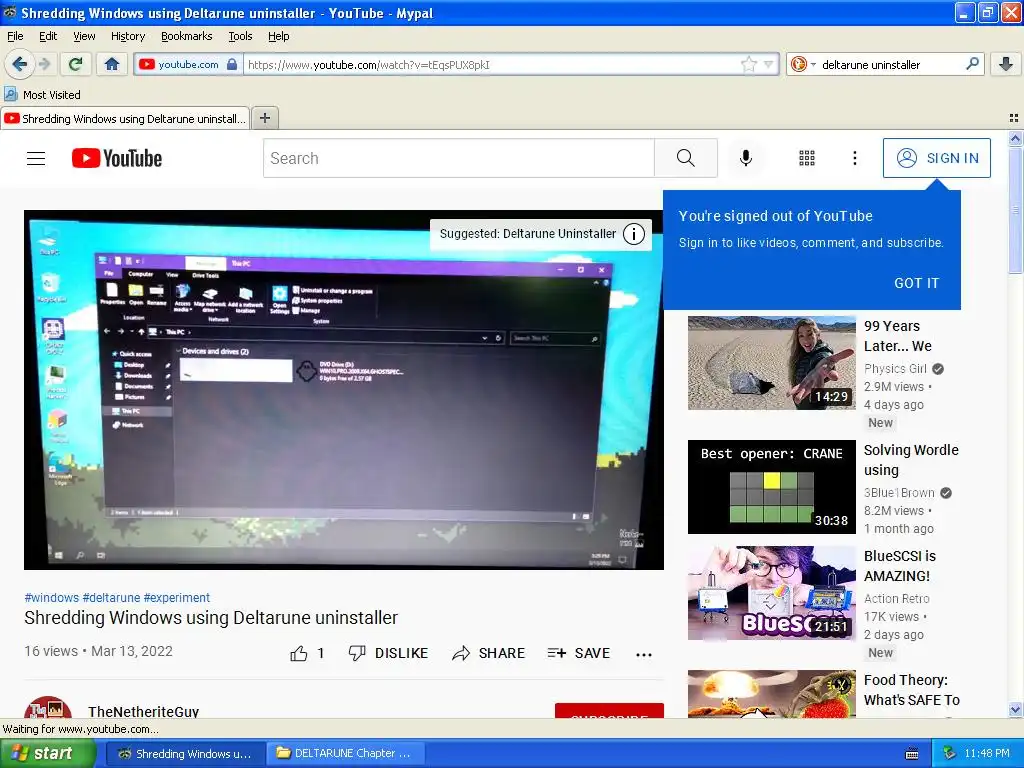Open the Tools menu

click(x=240, y=36)
